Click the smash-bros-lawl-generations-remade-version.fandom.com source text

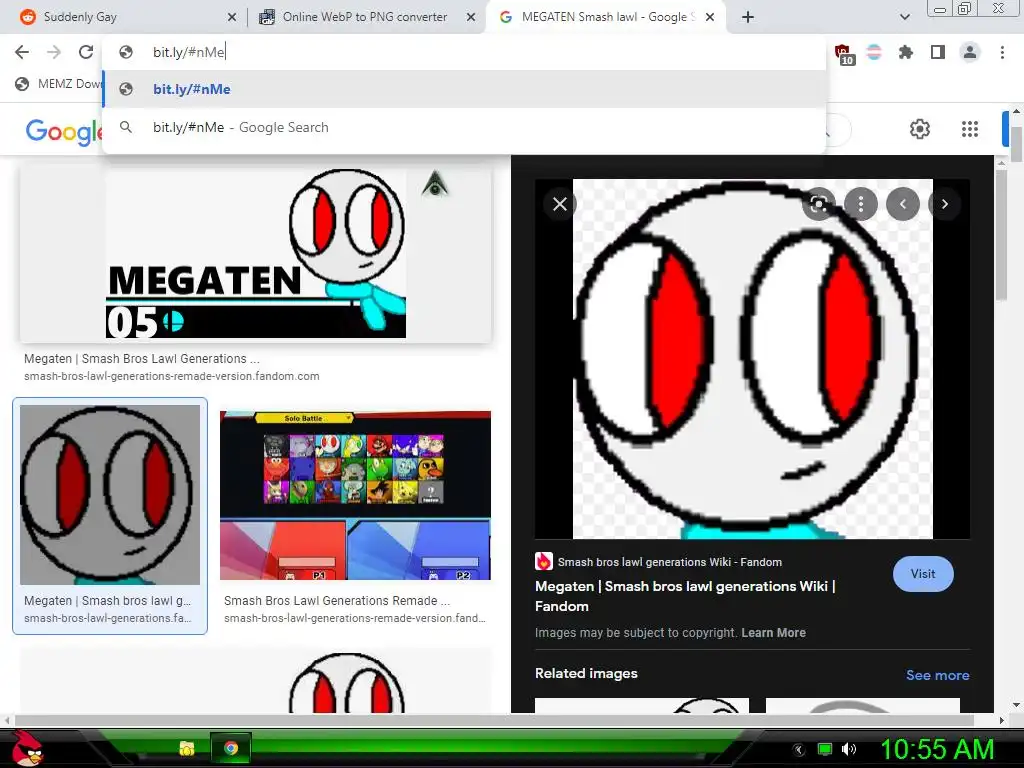[x=172, y=376]
